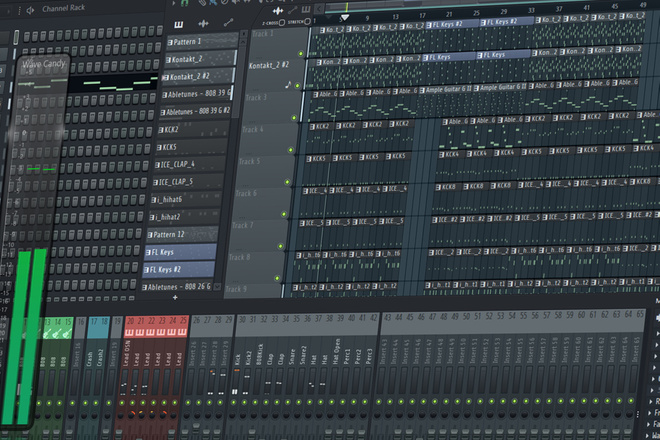The height and width of the screenshot is (440, 660).
Task: Mute Track 7 using its green LED
Action: tap(280, 246)
